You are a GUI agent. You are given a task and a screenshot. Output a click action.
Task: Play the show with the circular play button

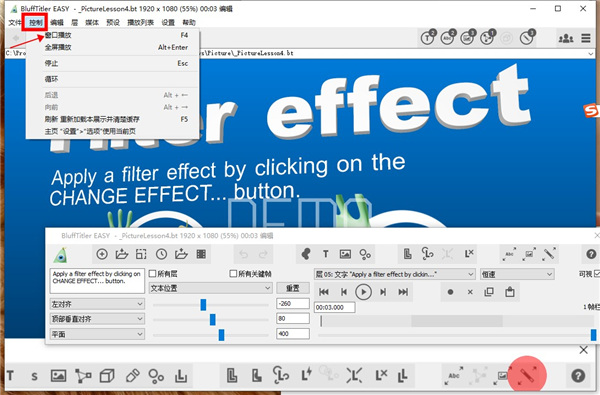(x=363, y=292)
